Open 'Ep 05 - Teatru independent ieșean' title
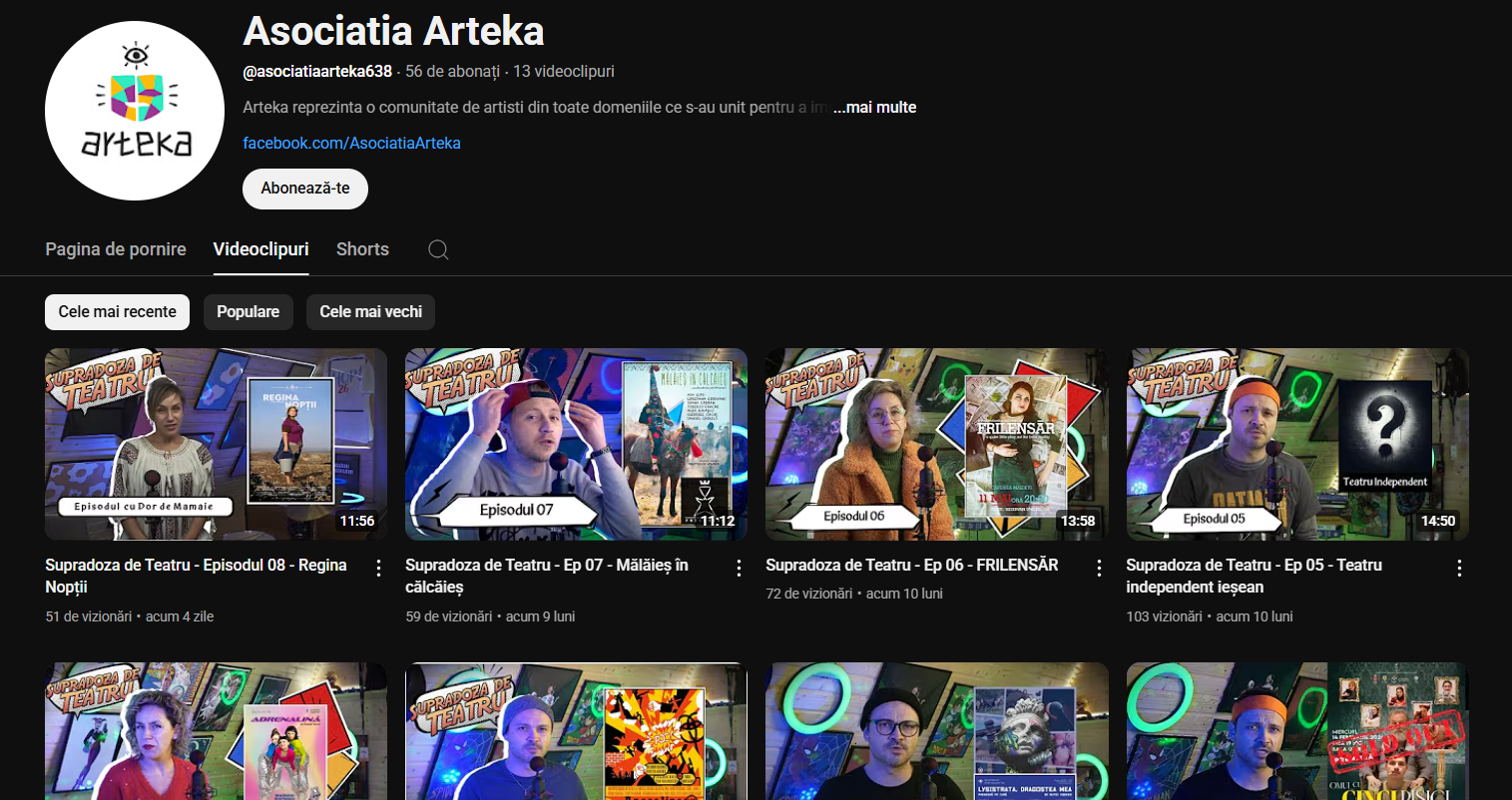Image resolution: width=1512 pixels, height=800 pixels. point(1254,576)
